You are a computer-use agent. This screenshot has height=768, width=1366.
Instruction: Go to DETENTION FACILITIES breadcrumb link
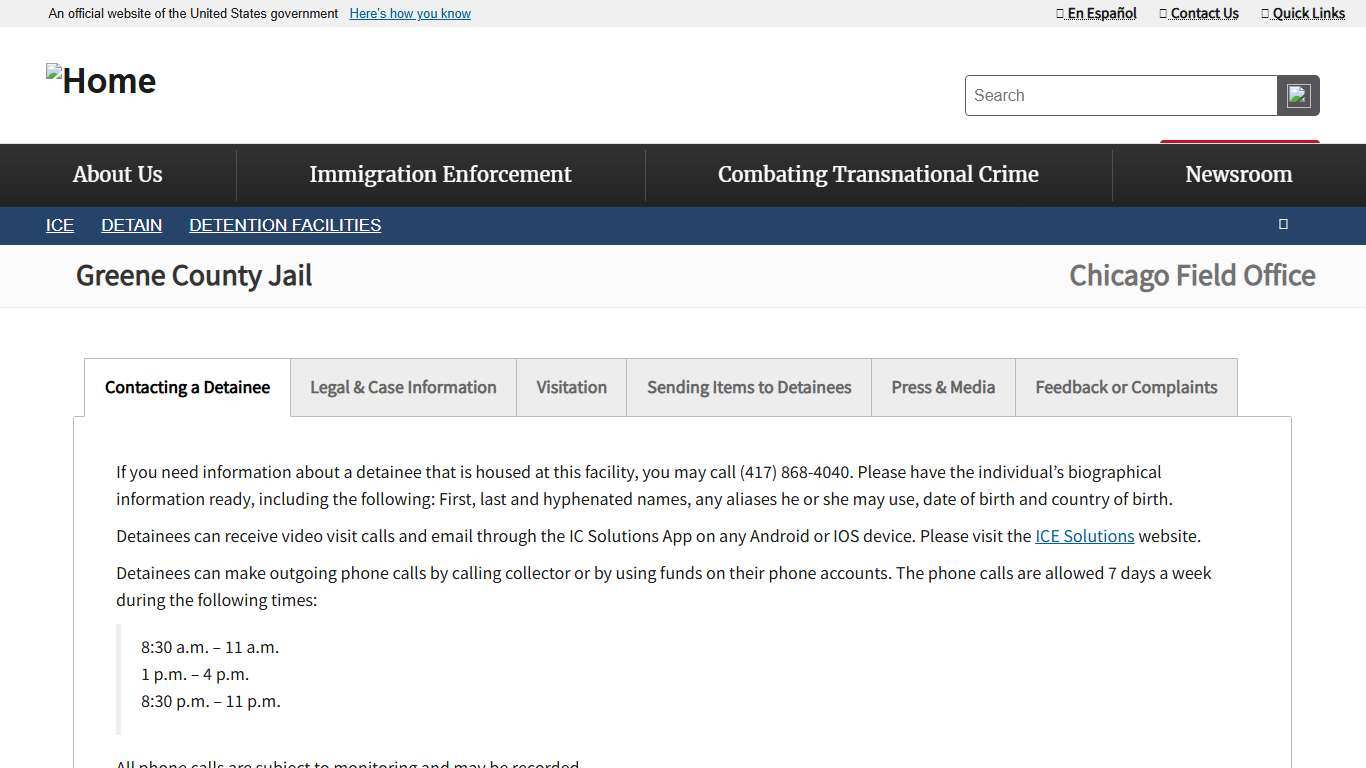point(285,225)
